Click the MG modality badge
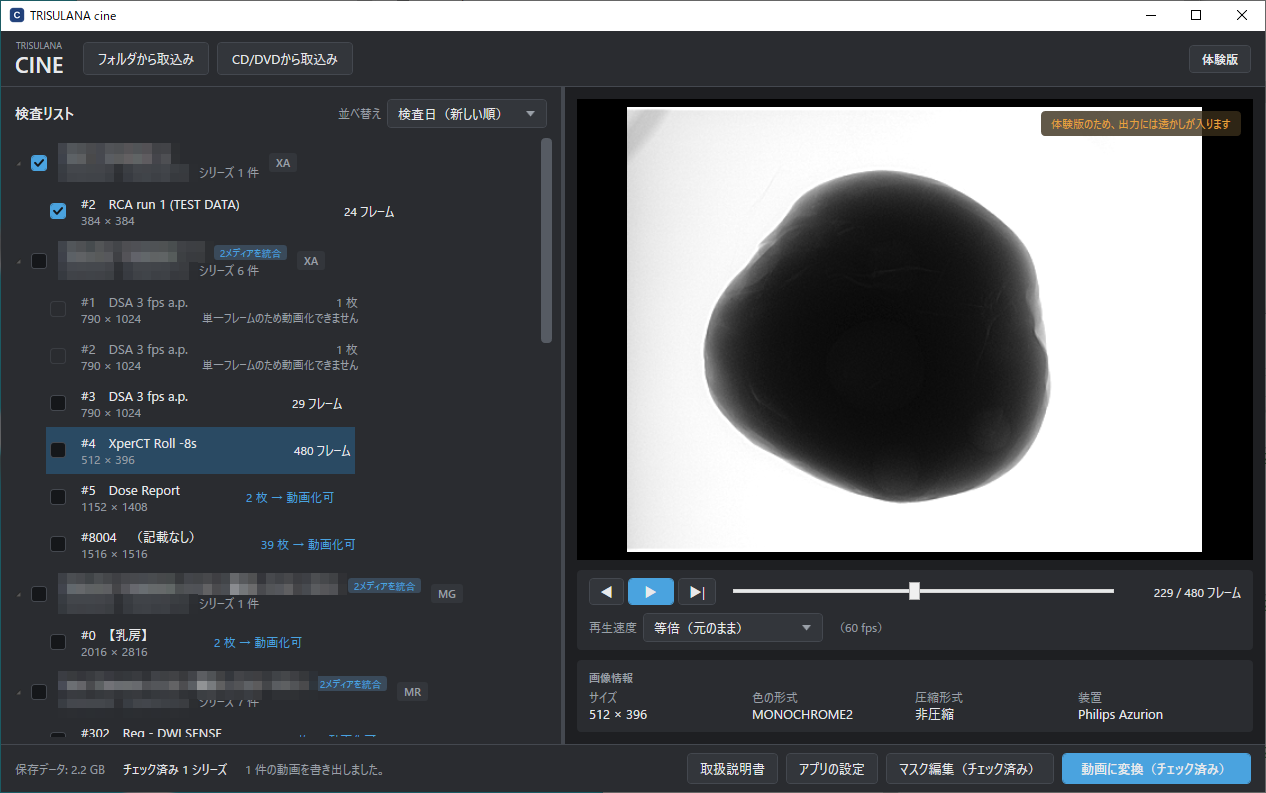This screenshot has width=1266, height=793. (447, 594)
